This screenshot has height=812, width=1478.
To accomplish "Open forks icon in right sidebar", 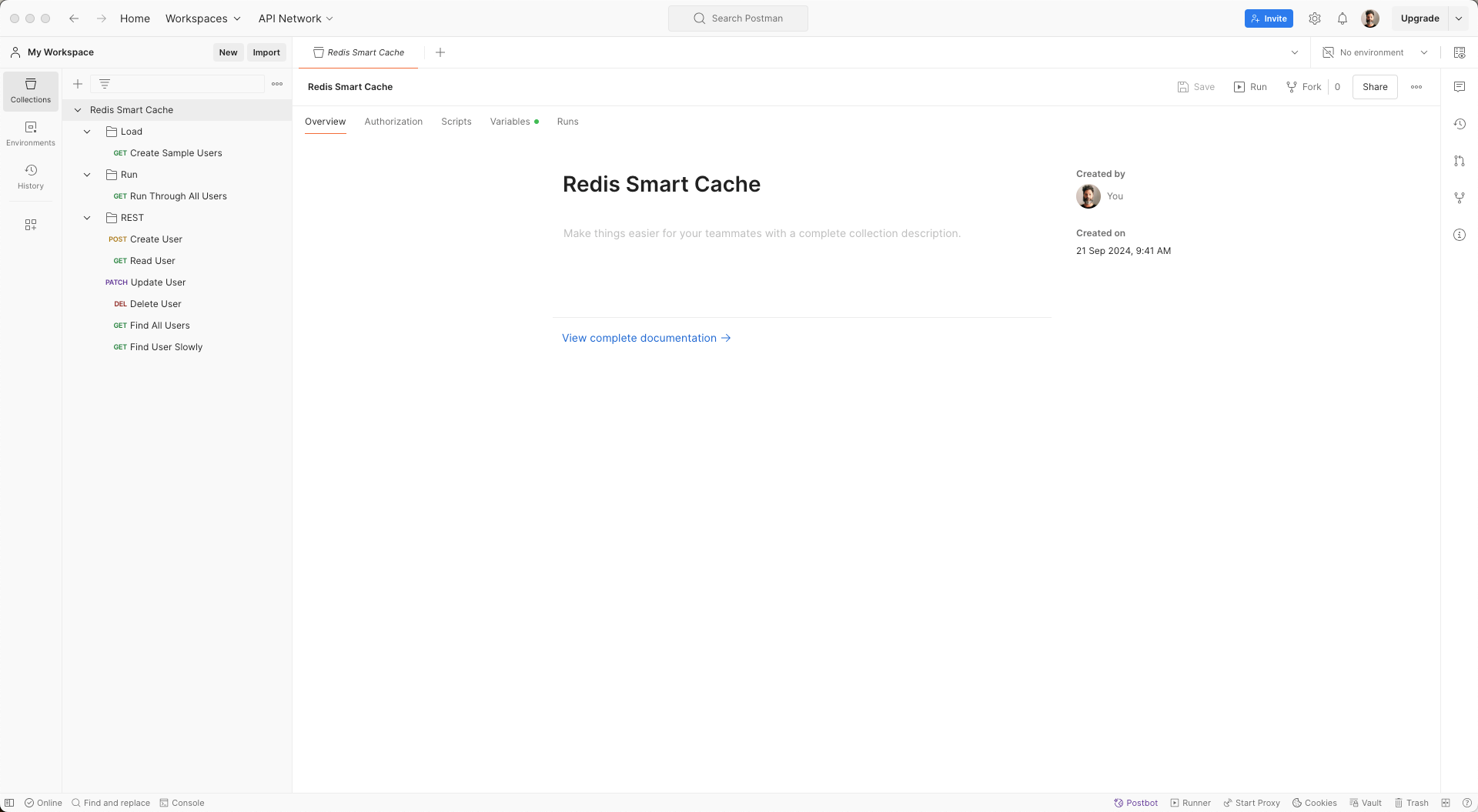I will (1460, 198).
